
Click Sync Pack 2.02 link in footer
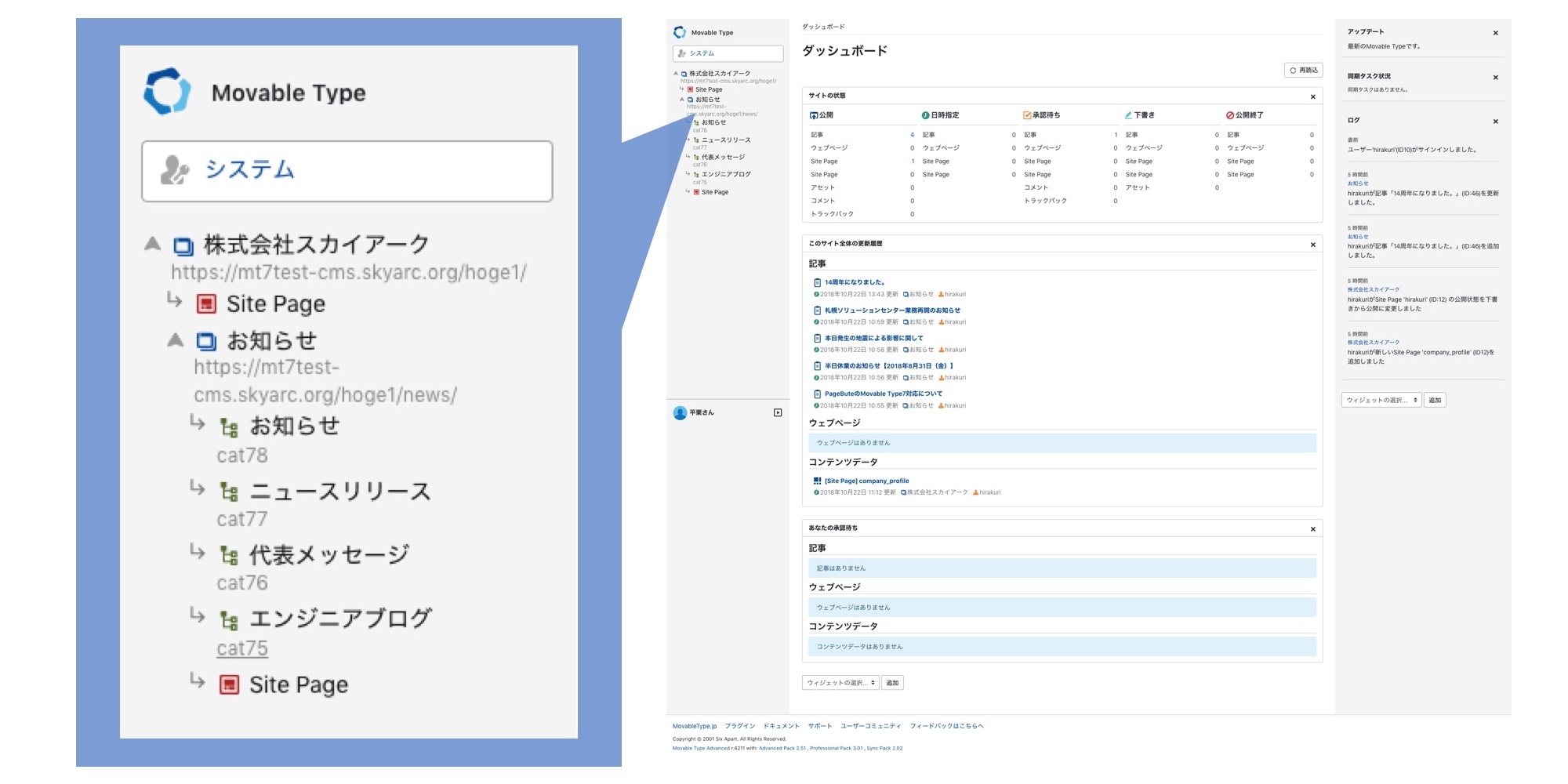pyautogui.click(x=885, y=748)
